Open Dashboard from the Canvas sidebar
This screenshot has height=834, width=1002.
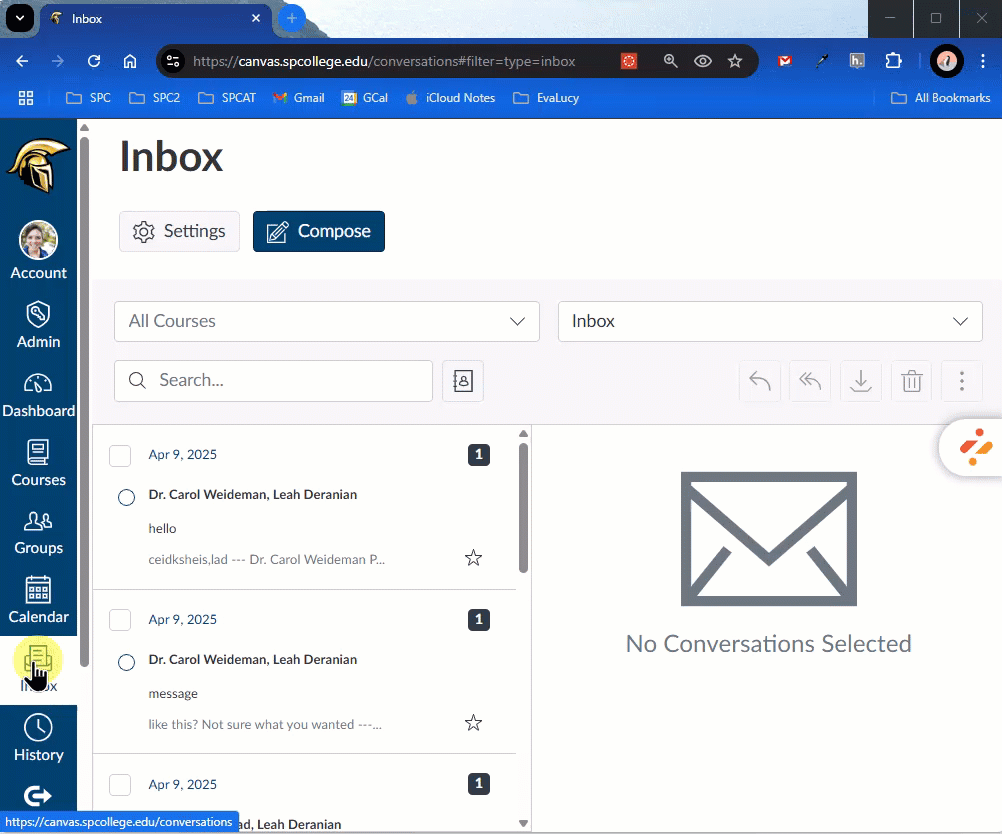coord(38,395)
